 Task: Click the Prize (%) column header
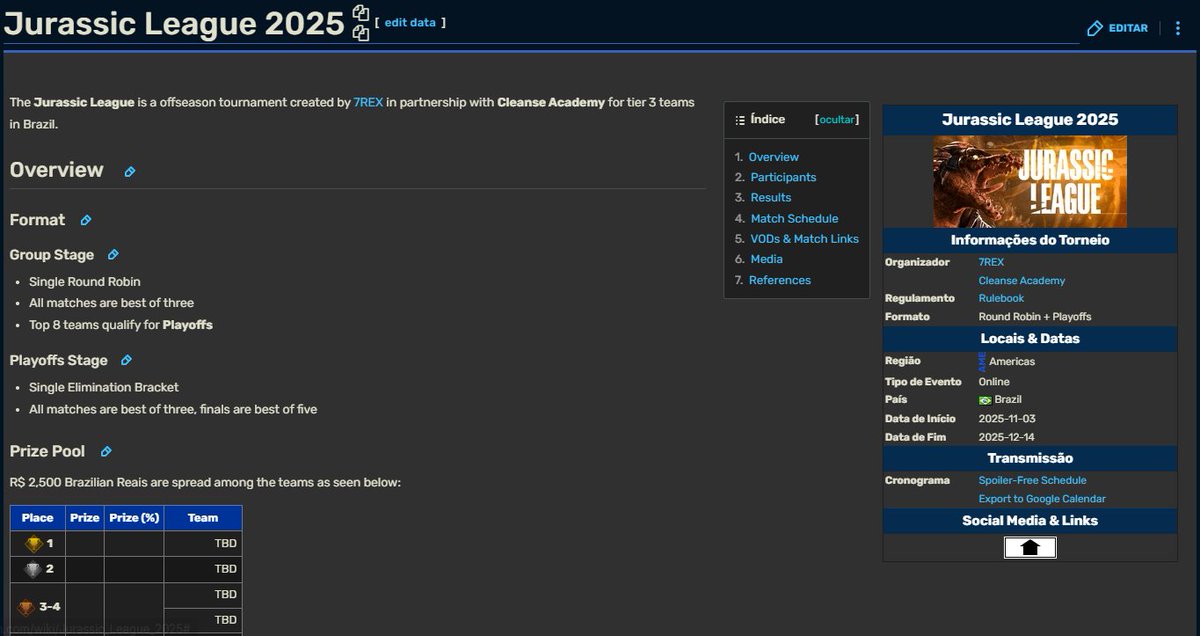click(x=134, y=518)
